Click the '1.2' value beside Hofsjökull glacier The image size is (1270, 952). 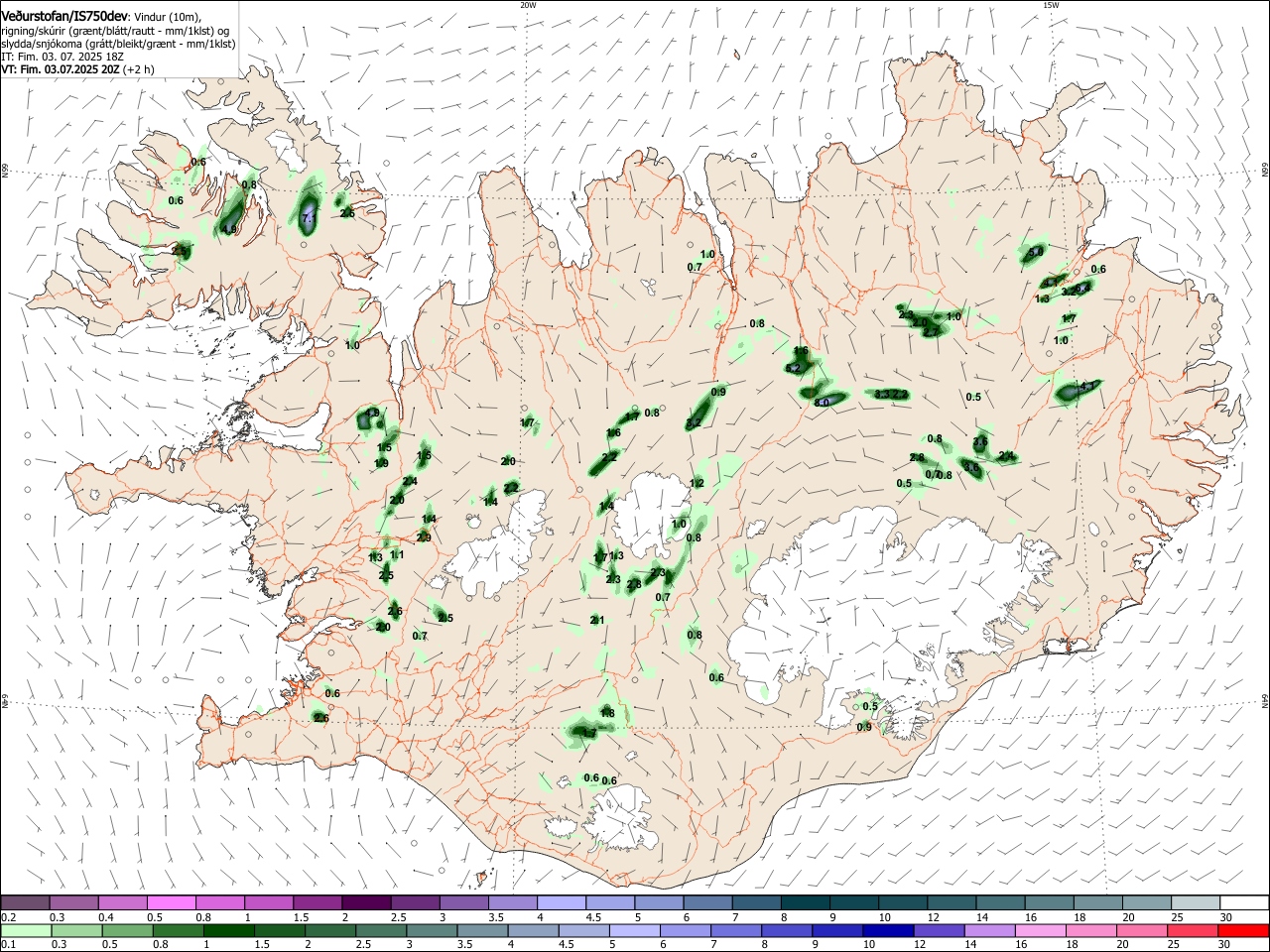pyautogui.click(x=697, y=484)
